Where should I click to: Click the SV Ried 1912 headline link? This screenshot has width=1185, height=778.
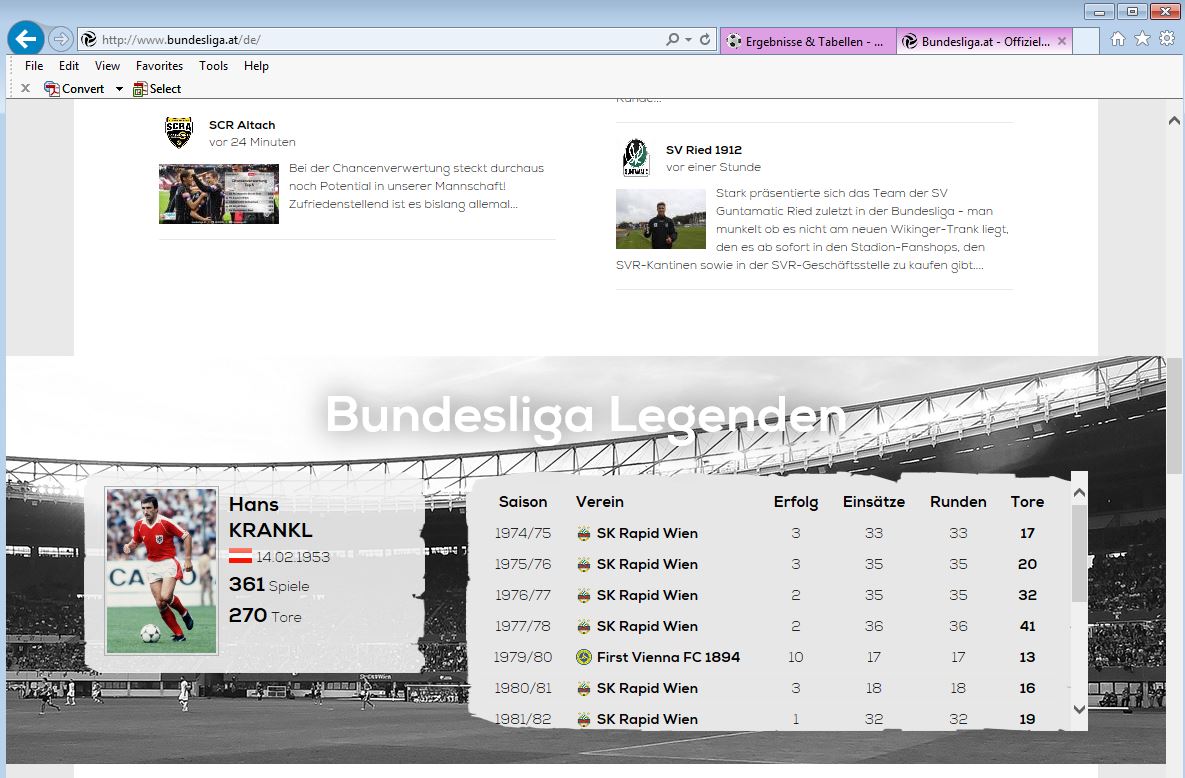704,150
